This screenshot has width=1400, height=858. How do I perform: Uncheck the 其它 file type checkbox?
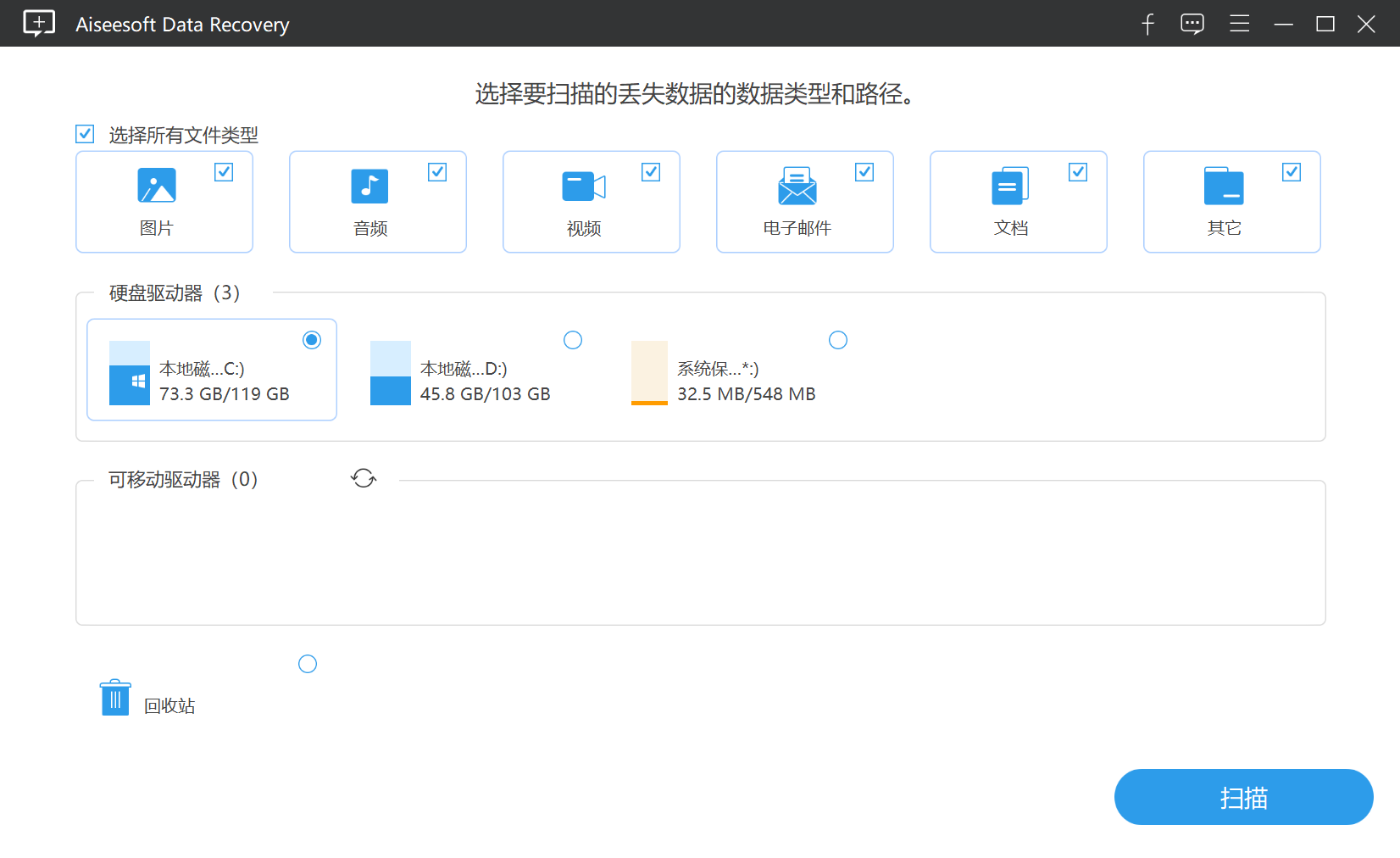[1292, 172]
